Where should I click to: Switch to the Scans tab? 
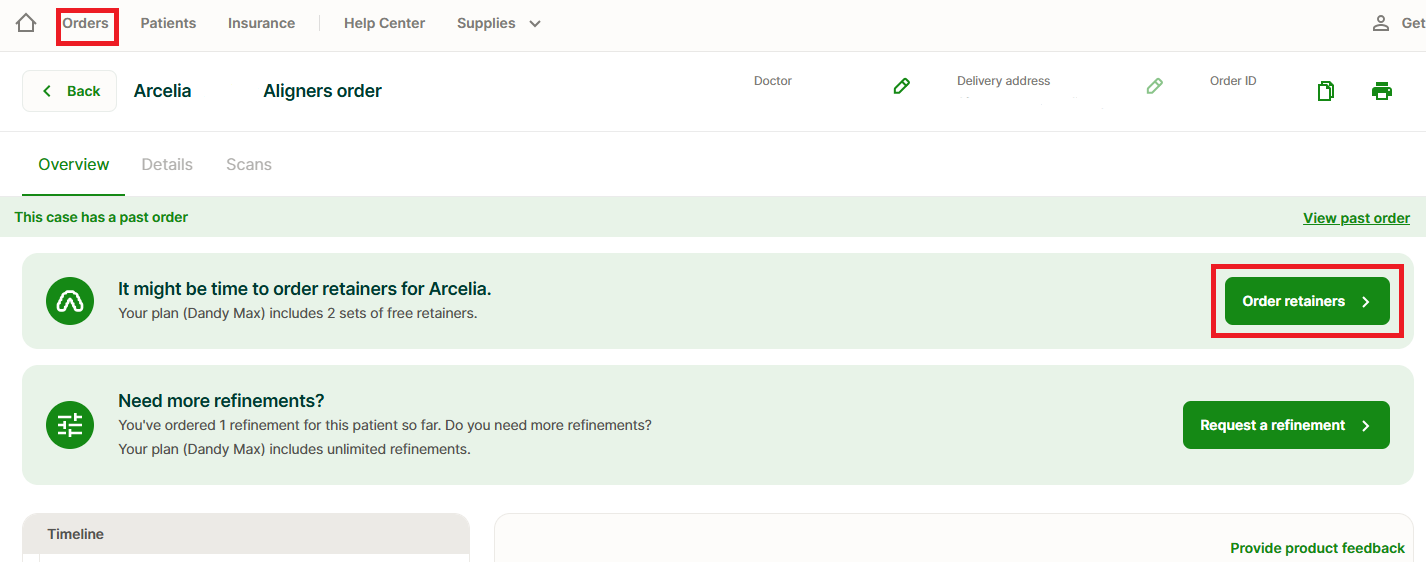249,164
